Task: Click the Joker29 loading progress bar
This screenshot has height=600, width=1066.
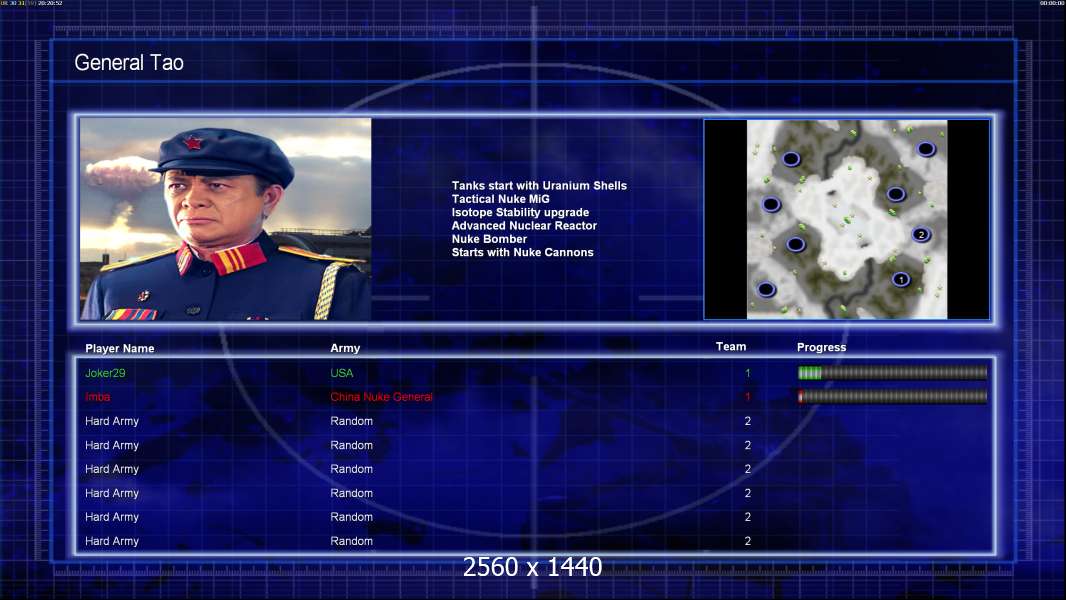Action: [x=892, y=372]
